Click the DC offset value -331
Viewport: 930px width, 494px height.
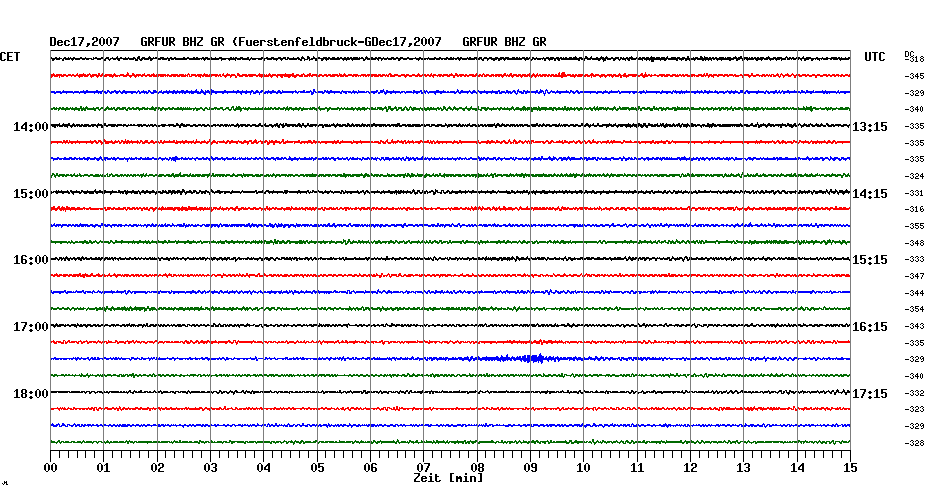pyautogui.click(x=914, y=193)
